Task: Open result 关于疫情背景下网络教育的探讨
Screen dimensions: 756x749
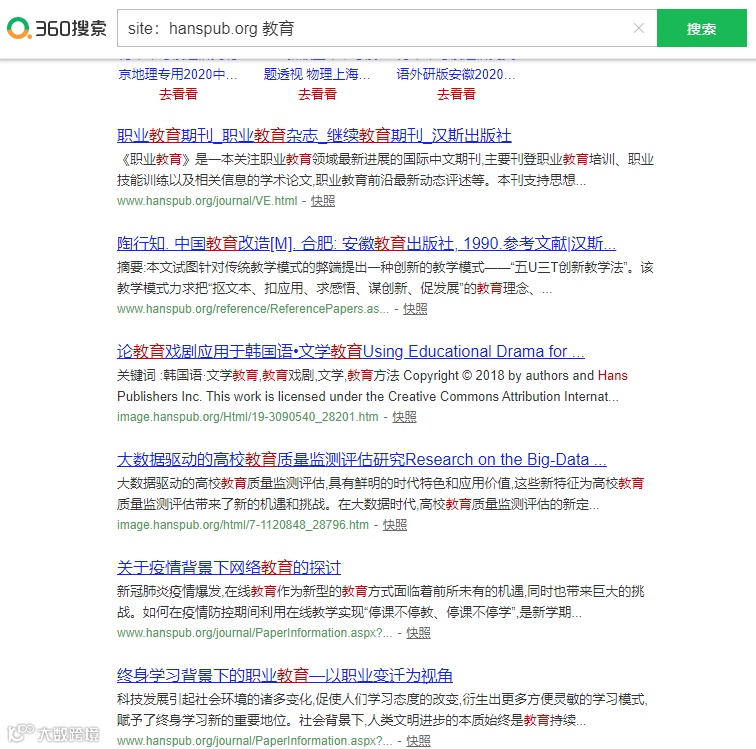Action: coord(229,568)
